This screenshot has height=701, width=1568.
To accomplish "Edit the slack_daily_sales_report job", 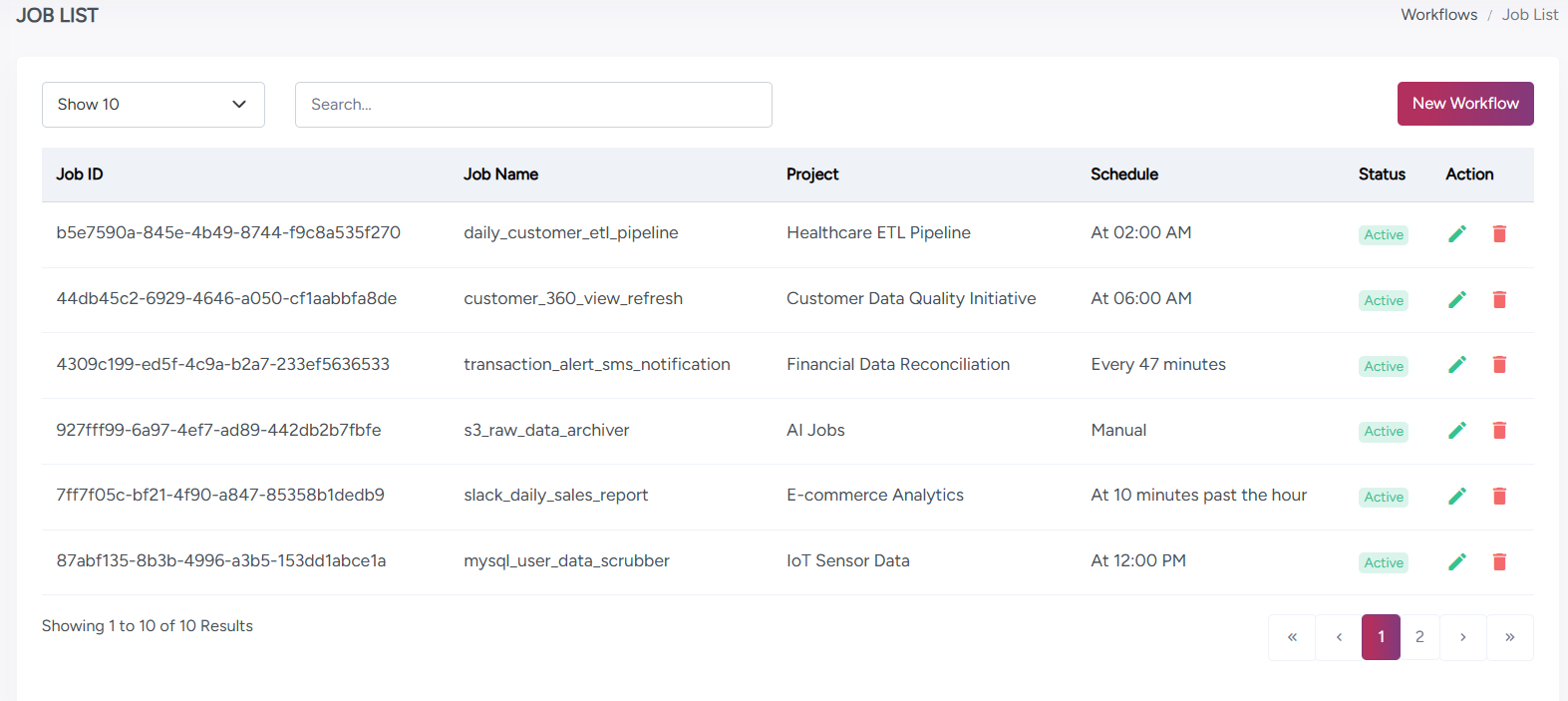I will click(x=1456, y=497).
